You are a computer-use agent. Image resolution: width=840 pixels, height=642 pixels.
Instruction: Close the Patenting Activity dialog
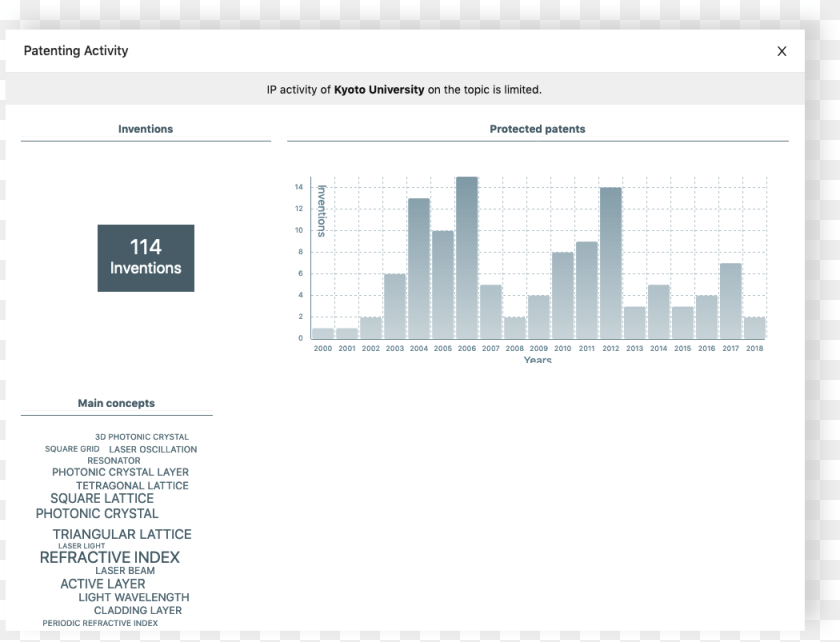click(x=782, y=51)
